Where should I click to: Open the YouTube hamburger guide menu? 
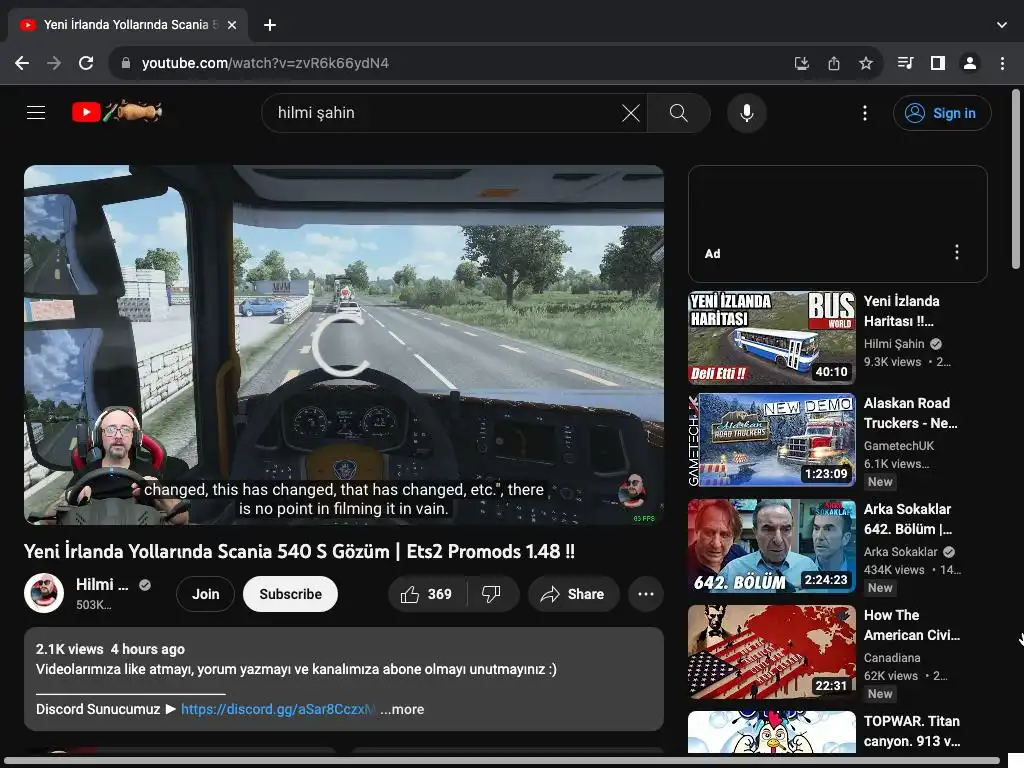[36, 112]
